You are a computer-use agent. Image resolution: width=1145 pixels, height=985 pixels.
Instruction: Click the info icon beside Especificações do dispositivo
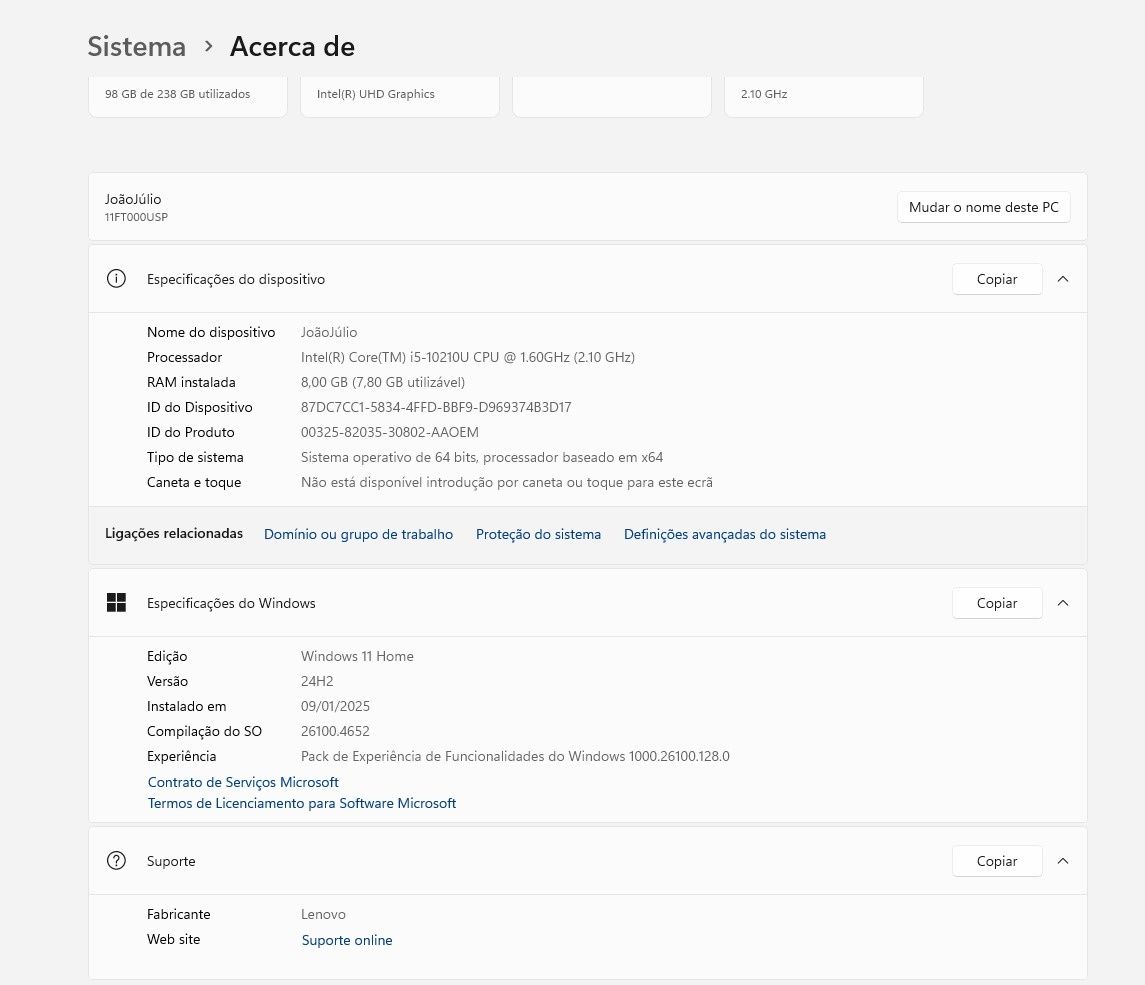[x=116, y=279]
